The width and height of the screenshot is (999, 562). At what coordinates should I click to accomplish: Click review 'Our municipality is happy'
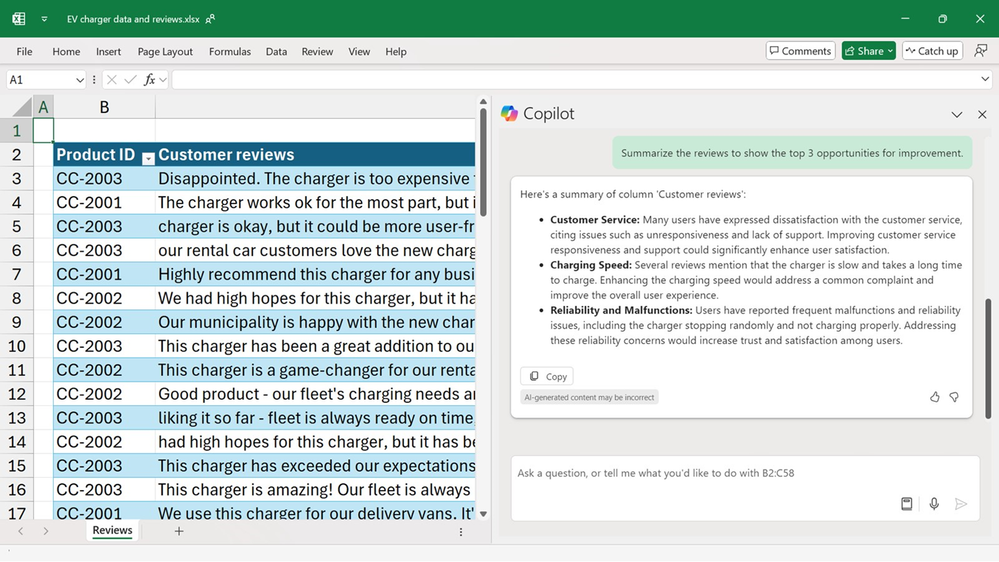pos(315,322)
